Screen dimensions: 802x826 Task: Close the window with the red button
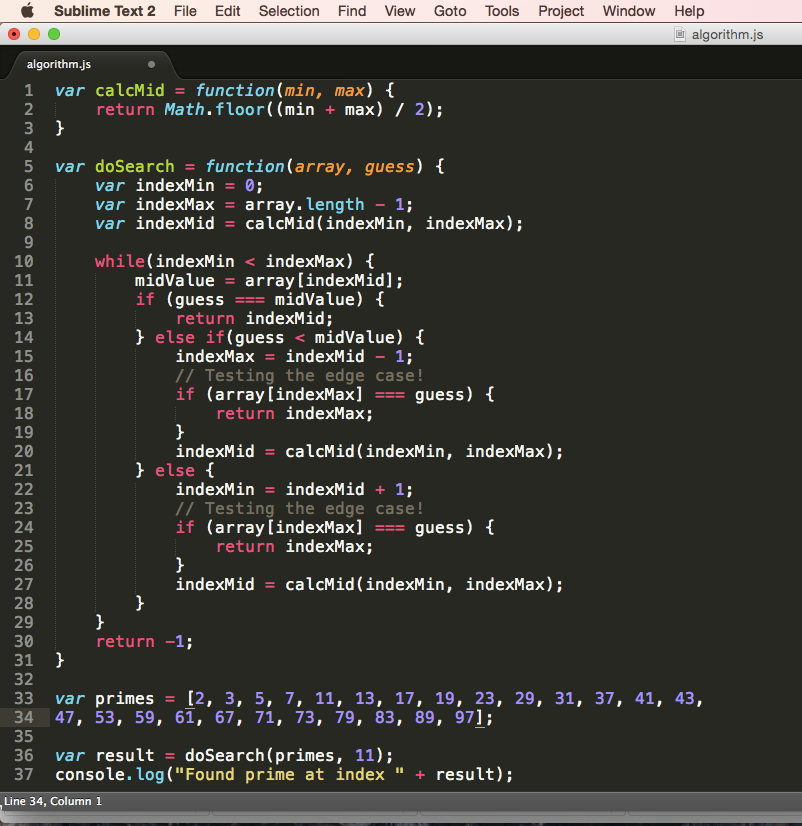click(x=14, y=34)
